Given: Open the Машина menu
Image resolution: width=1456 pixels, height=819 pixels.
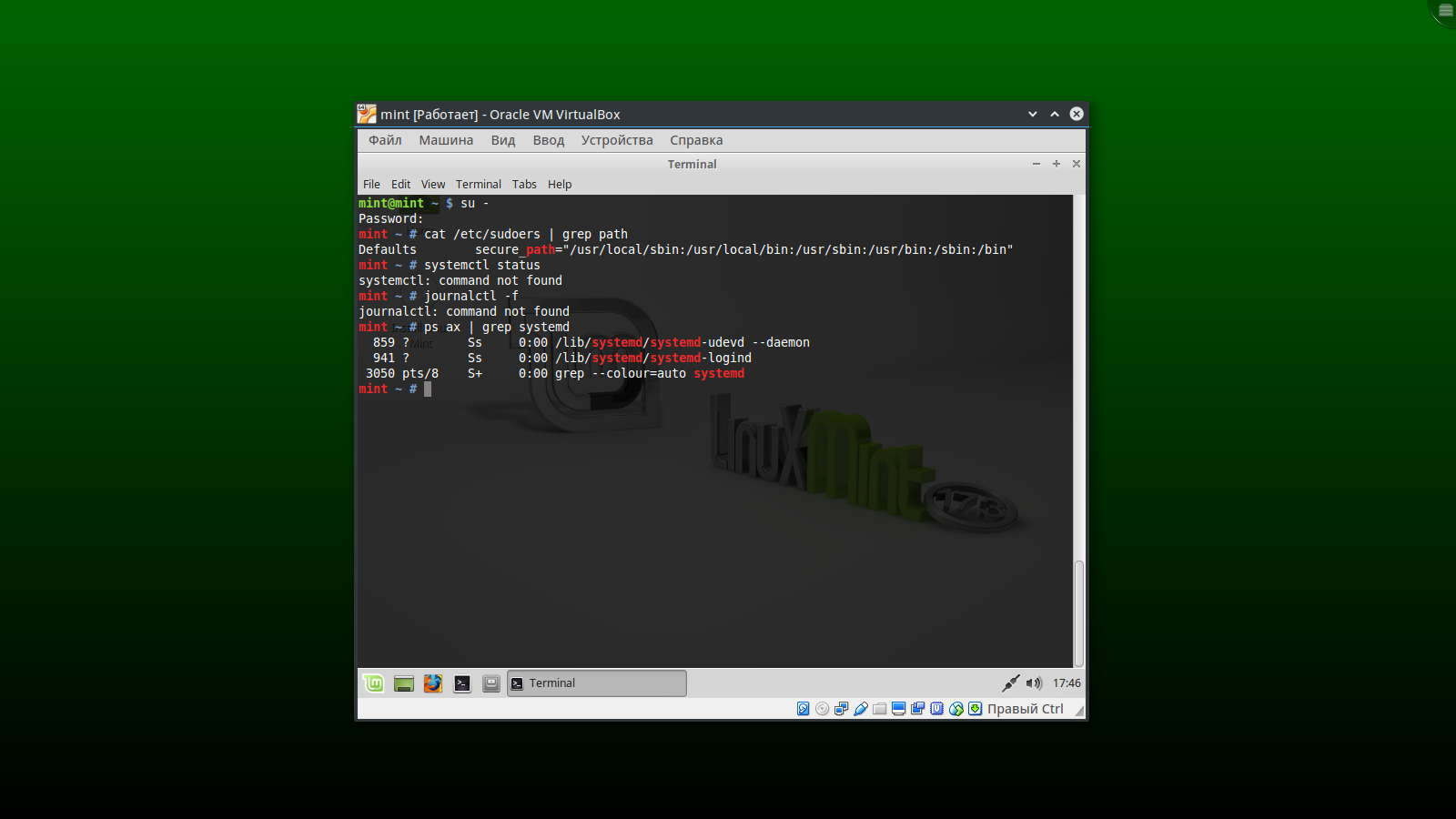Looking at the screenshot, I should [x=446, y=140].
